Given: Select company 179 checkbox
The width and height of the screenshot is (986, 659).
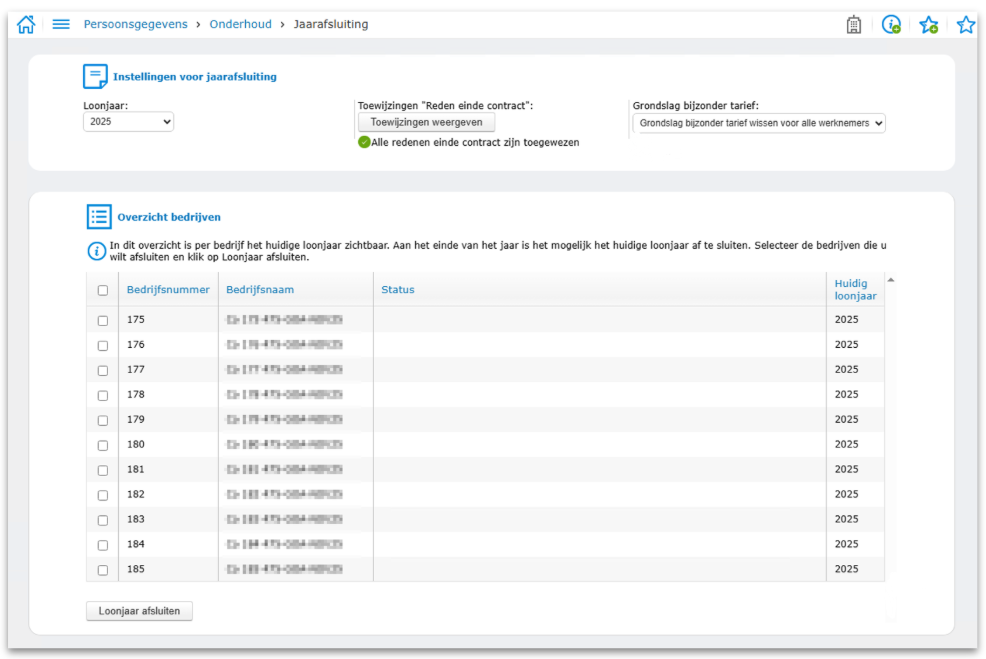Looking at the screenshot, I should pos(102,420).
